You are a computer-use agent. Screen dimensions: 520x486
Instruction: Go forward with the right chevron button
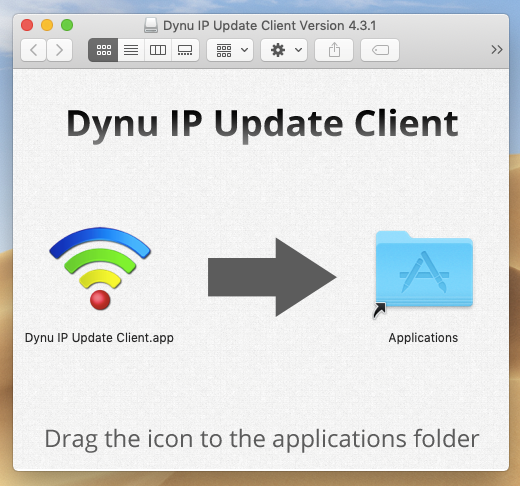[60, 50]
